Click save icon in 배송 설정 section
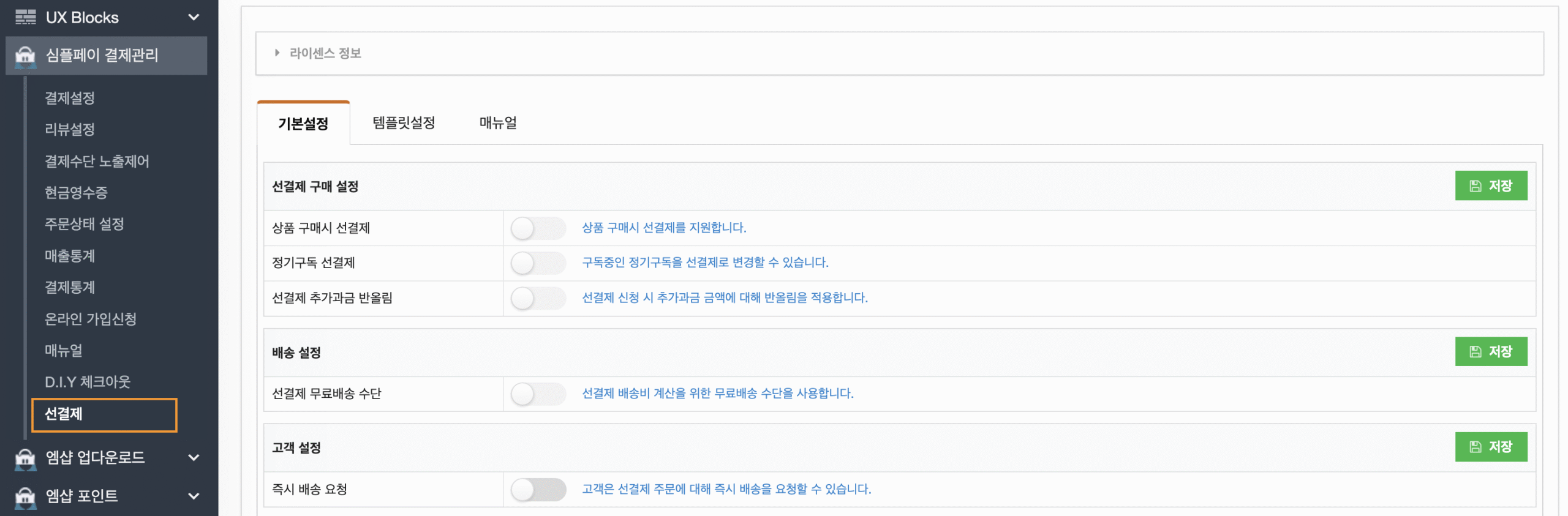The height and width of the screenshot is (516, 1568). tap(1476, 352)
